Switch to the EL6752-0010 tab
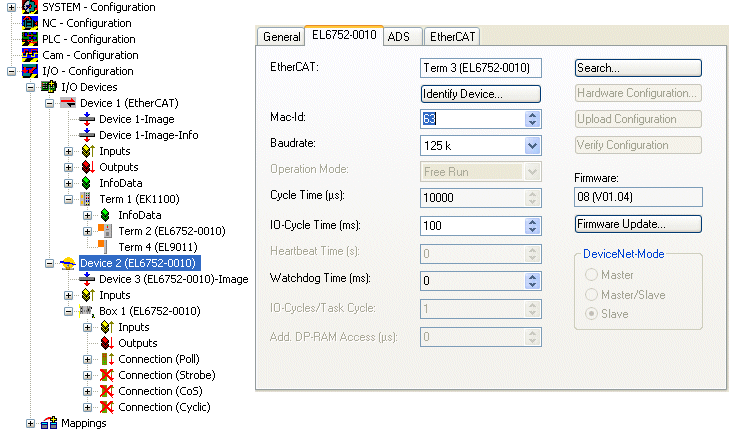Screen dimensions: 734x435 pyautogui.click(x=344, y=35)
